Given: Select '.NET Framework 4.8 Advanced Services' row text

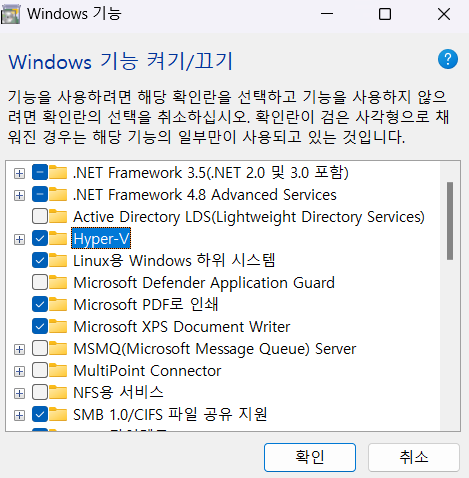Looking at the screenshot, I should click(205, 195).
